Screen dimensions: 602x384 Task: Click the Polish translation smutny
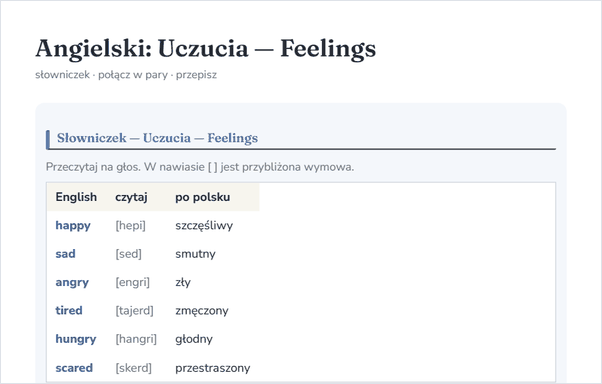195,254
